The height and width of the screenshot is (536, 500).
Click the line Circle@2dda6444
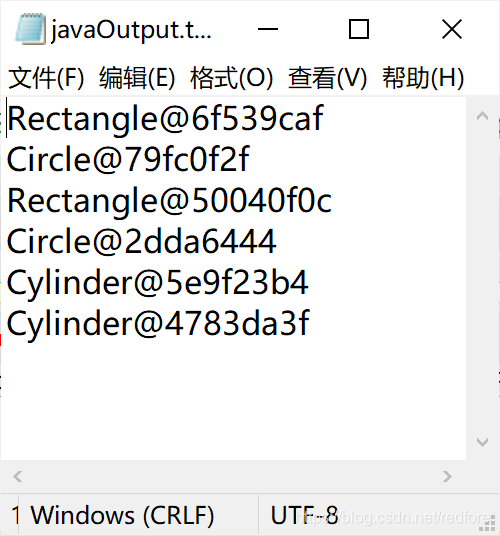click(141, 242)
